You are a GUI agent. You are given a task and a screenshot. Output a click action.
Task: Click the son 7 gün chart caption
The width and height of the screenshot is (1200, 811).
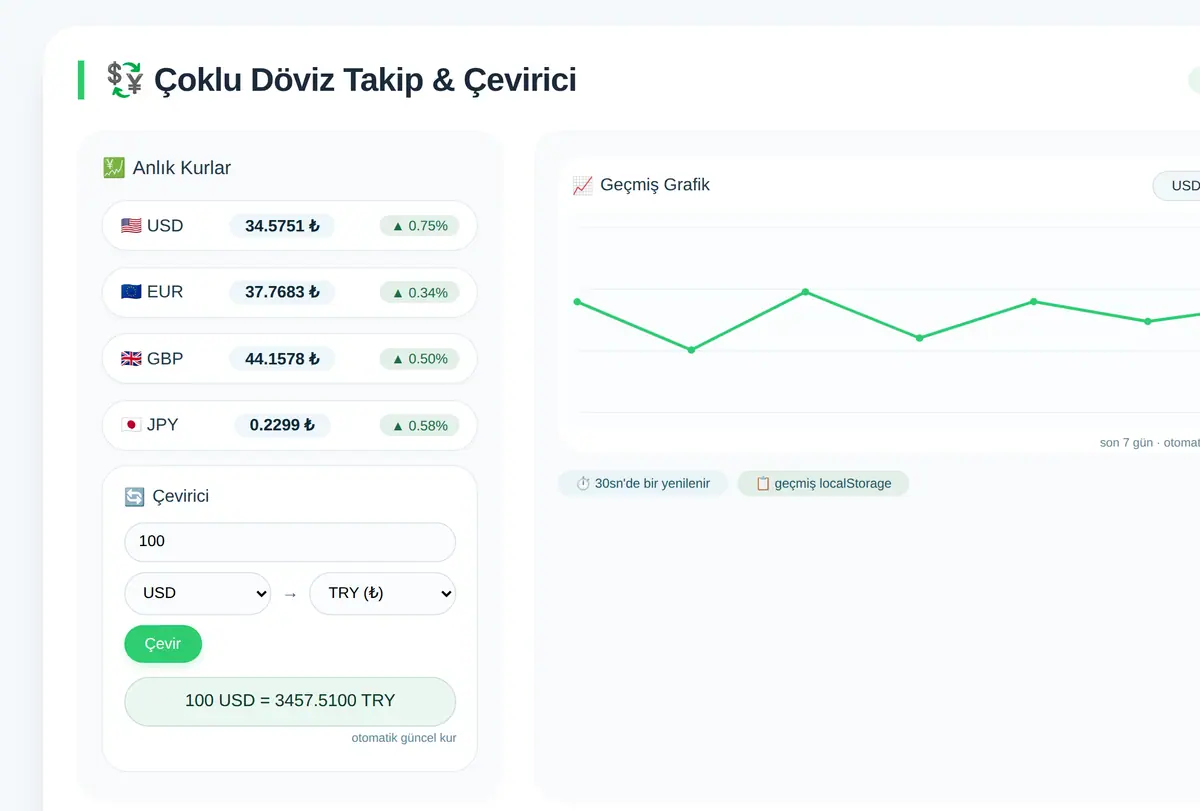1150,443
